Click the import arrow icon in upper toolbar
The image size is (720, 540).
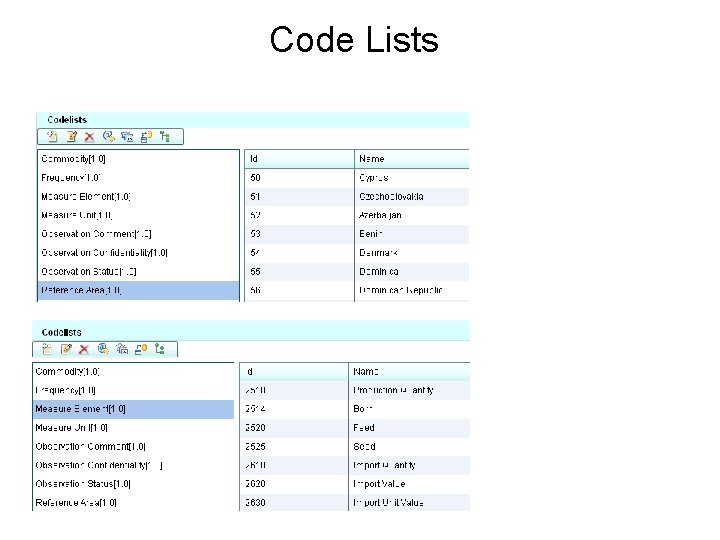[127, 136]
